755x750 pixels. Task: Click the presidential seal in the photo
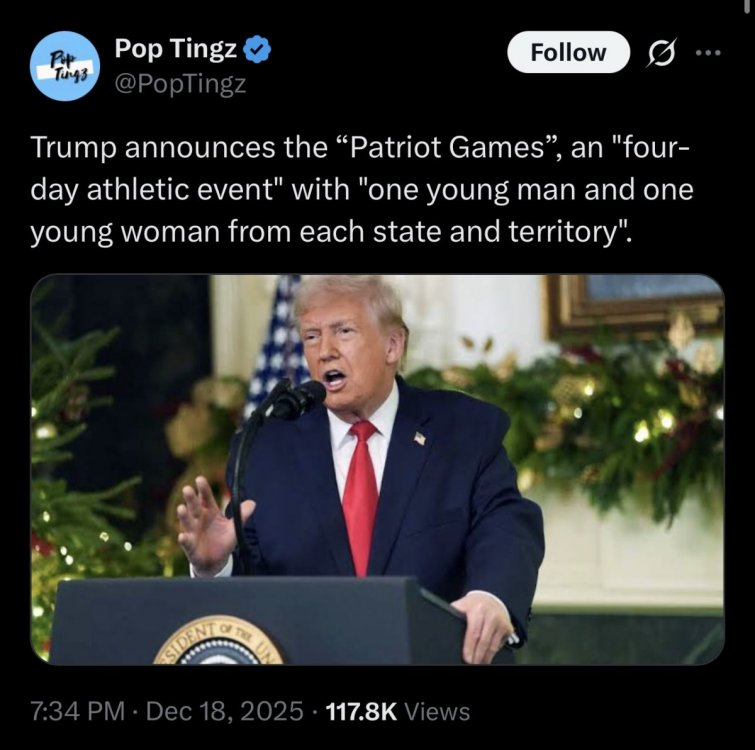click(219, 641)
